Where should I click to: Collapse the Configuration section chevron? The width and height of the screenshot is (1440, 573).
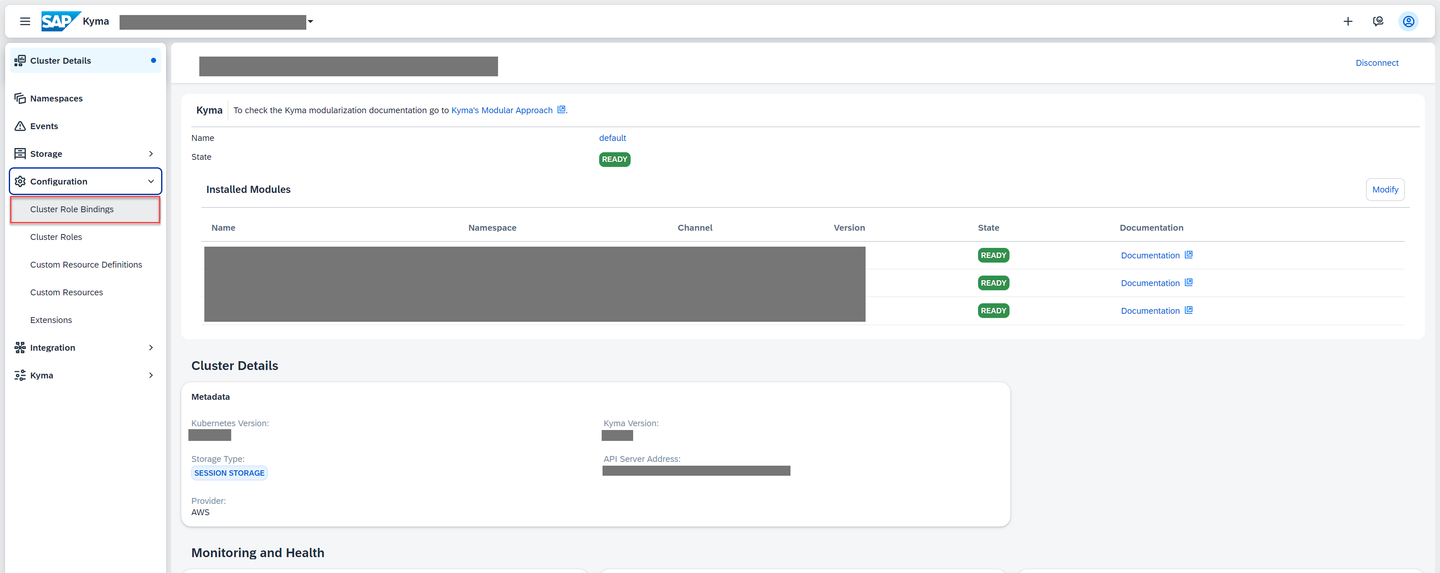pos(151,181)
